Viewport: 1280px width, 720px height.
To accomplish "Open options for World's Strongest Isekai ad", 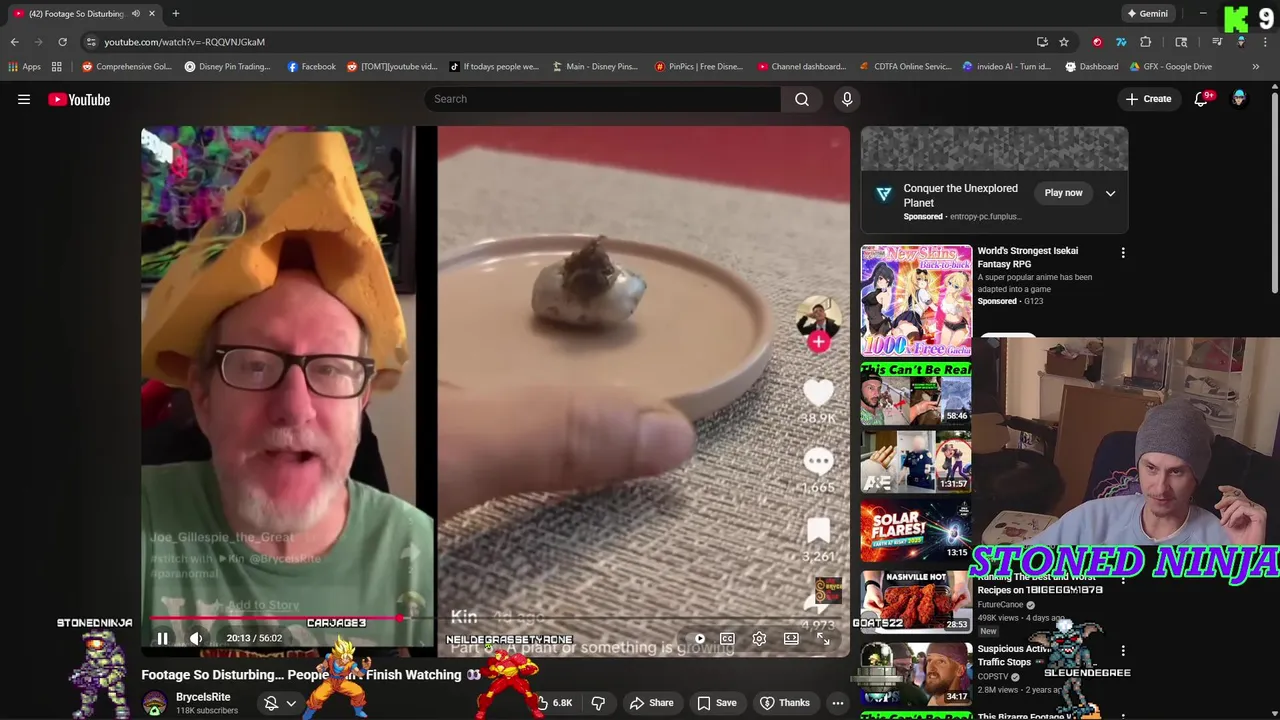I will [x=1123, y=253].
